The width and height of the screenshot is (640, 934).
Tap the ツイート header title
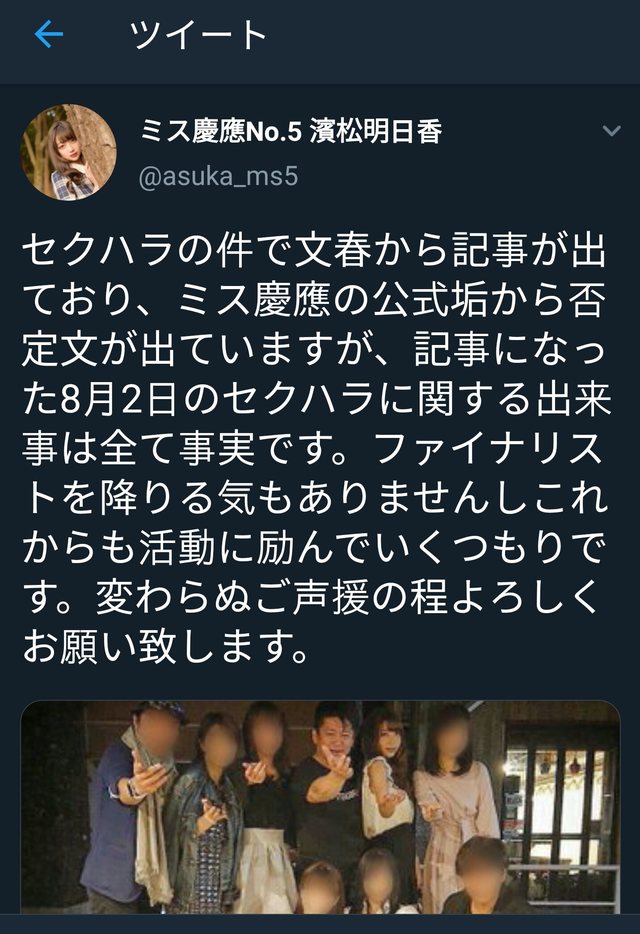(x=197, y=35)
